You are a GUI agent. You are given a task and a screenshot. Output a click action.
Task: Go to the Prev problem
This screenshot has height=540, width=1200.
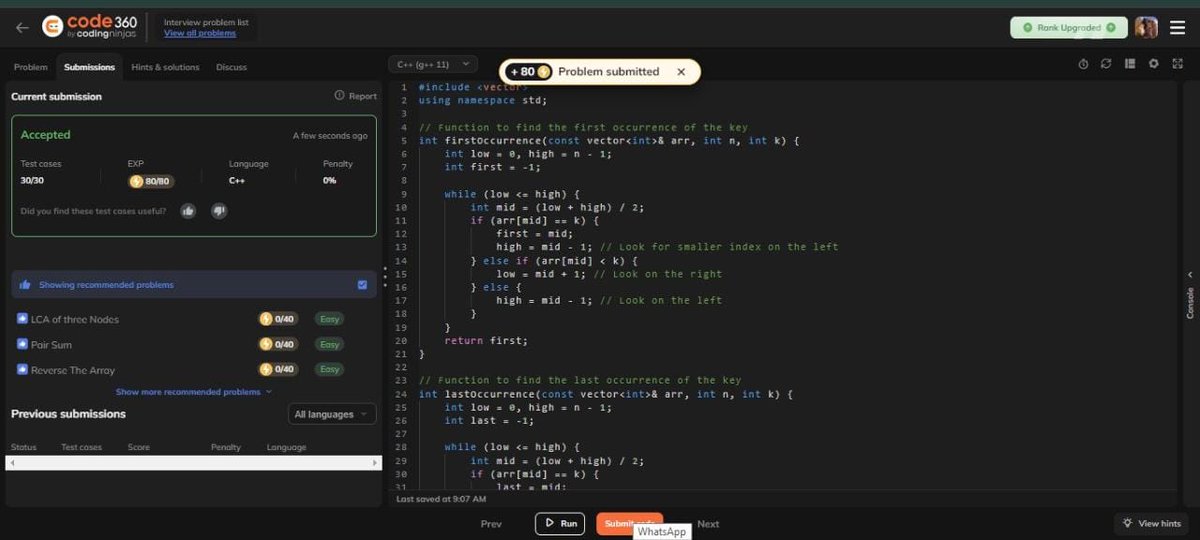[x=491, y=524]
